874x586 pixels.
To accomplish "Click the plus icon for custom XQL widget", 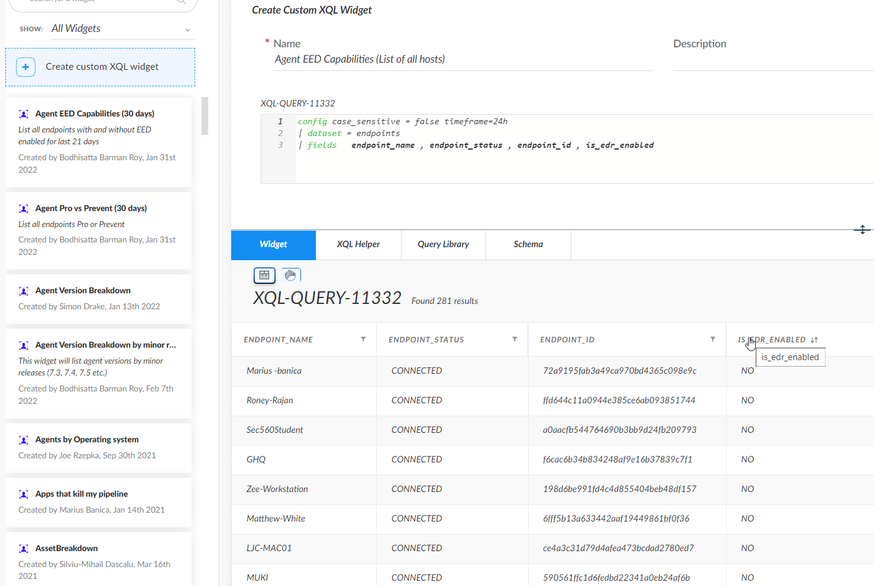I will point(26,67).
